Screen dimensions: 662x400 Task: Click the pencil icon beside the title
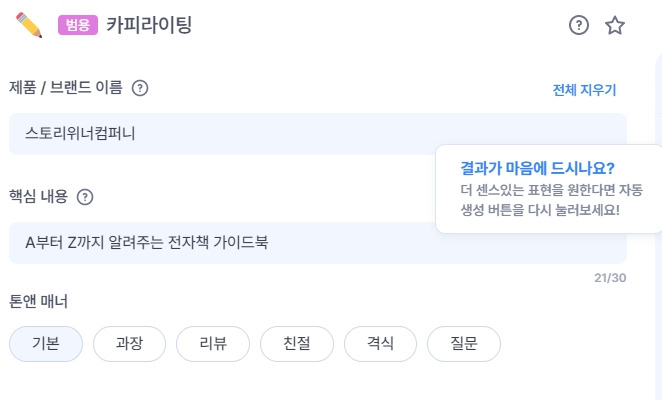[29, 25]
